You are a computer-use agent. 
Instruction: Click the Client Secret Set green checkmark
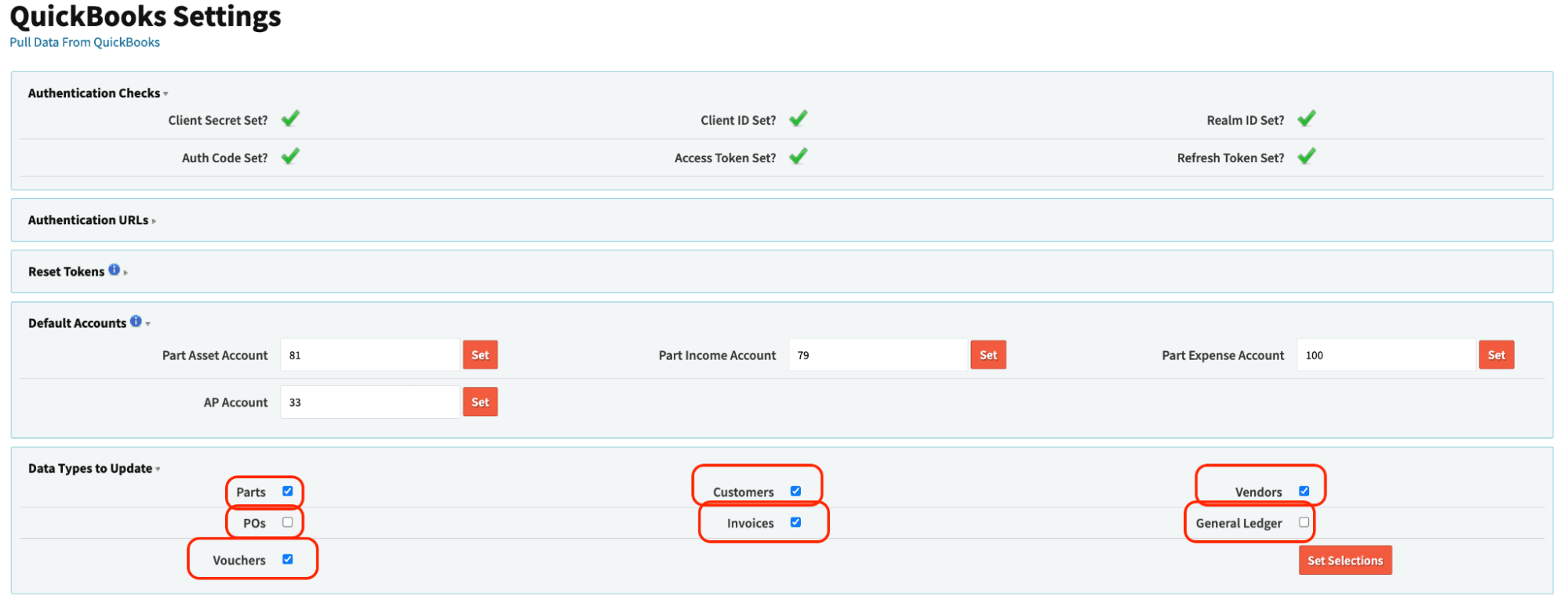(290, 119)
